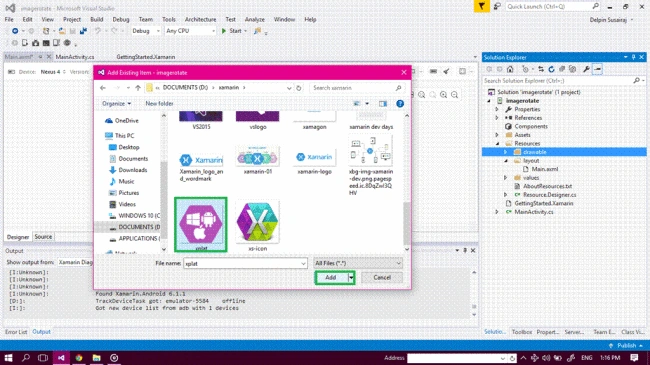The width and height of the screenshot is (650, 365).
Task: Click green Start debugging play icon
Action: 224,31
